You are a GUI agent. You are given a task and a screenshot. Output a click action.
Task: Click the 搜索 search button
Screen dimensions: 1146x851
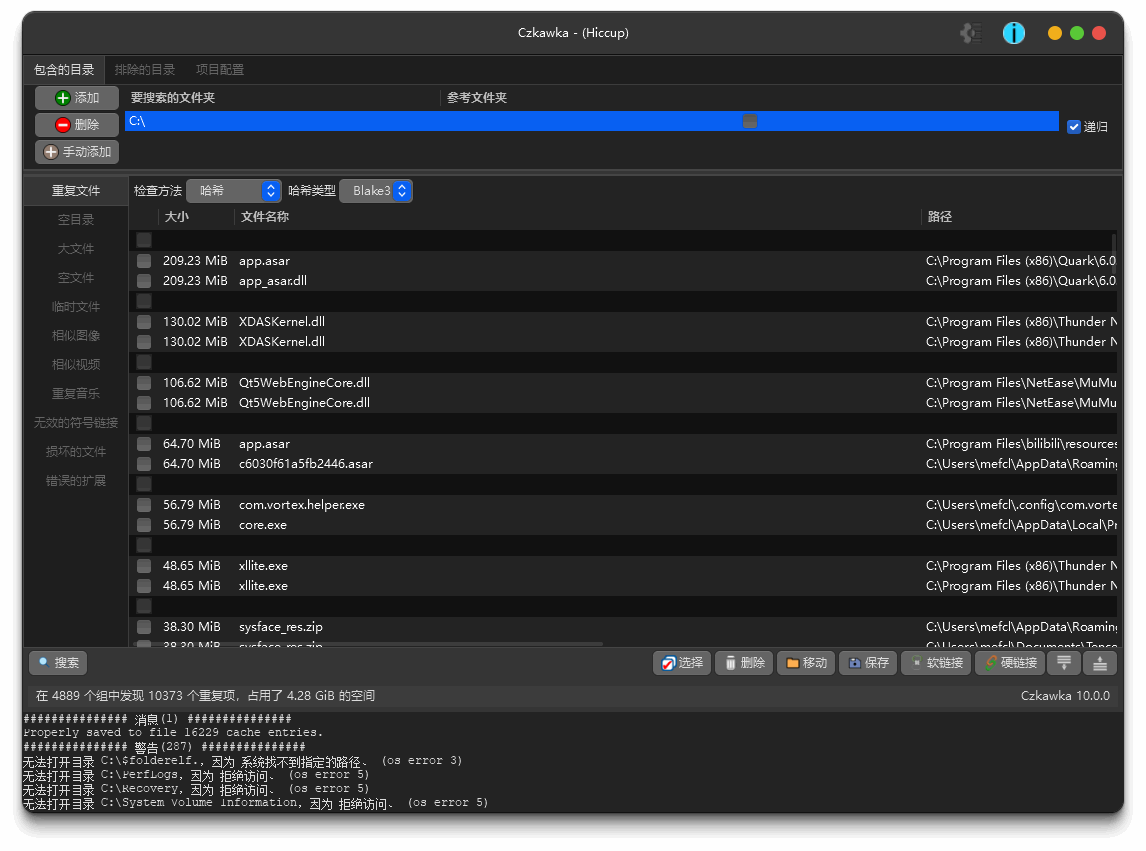click(58, 663)
